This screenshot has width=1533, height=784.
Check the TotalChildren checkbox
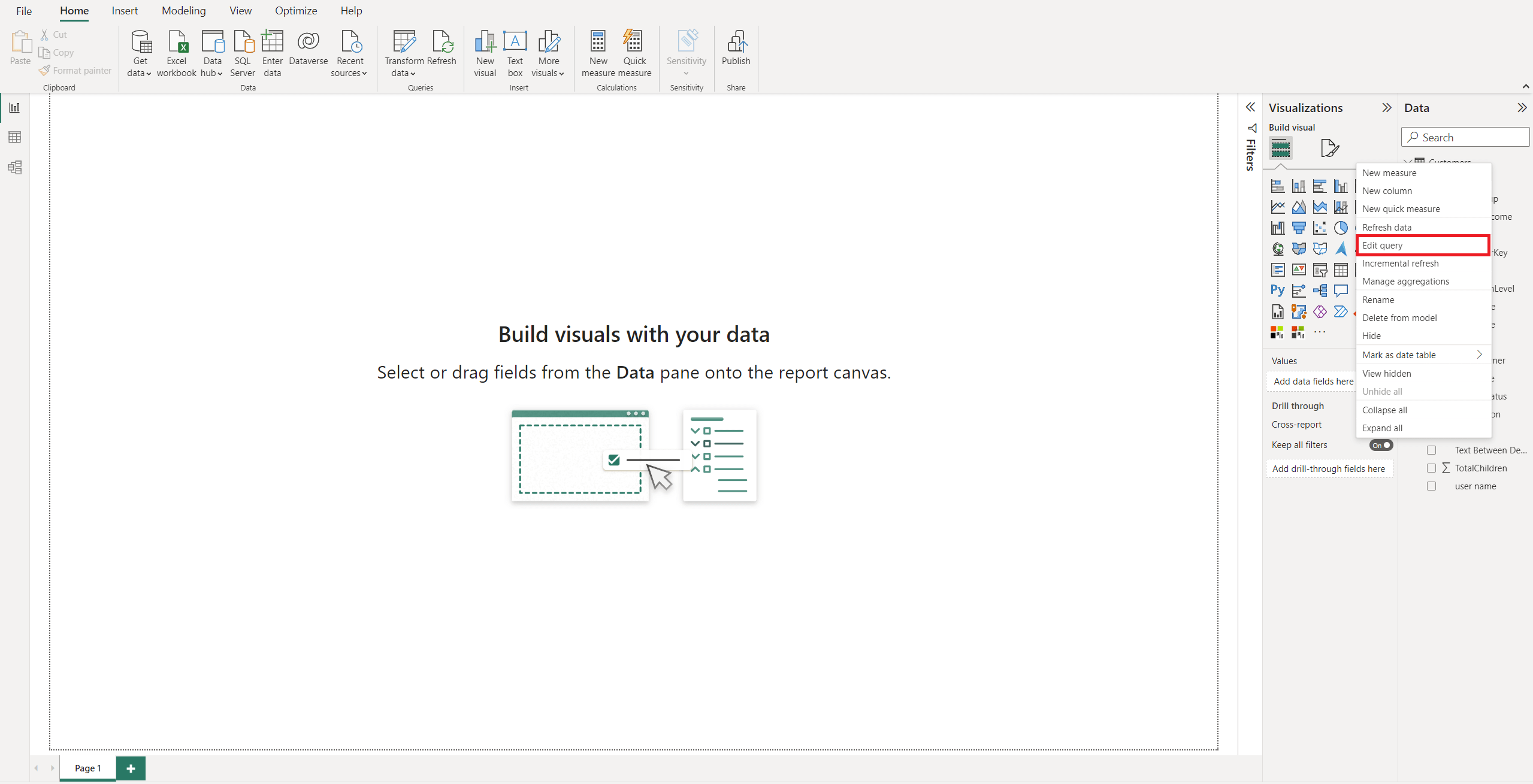[x=1432, y=468]
